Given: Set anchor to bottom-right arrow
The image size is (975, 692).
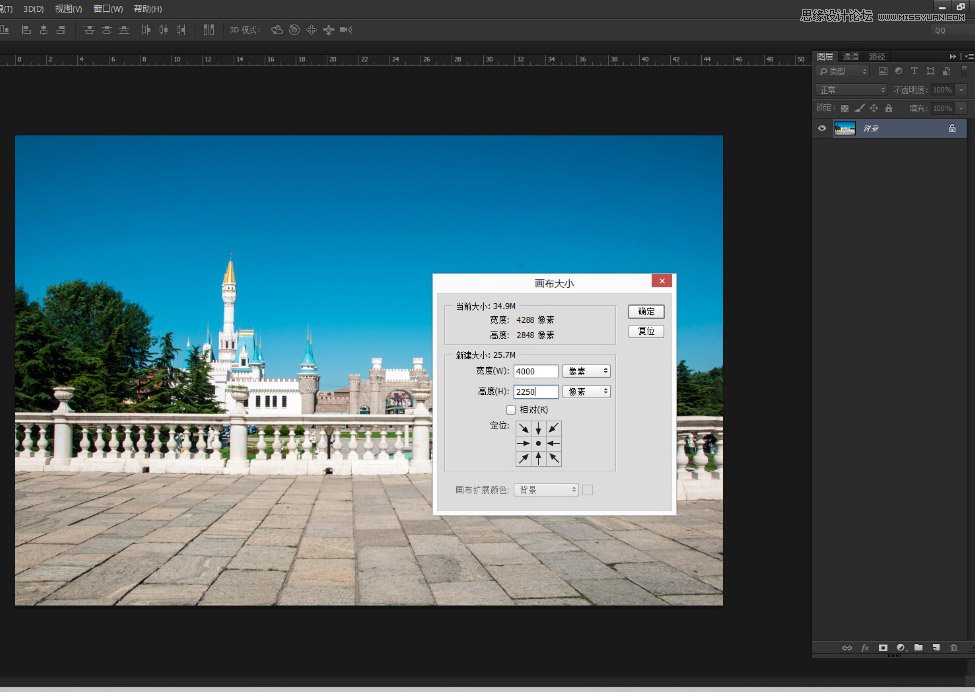Looking at the screenshot, I should pyautogui.click(x=553, y=459).
